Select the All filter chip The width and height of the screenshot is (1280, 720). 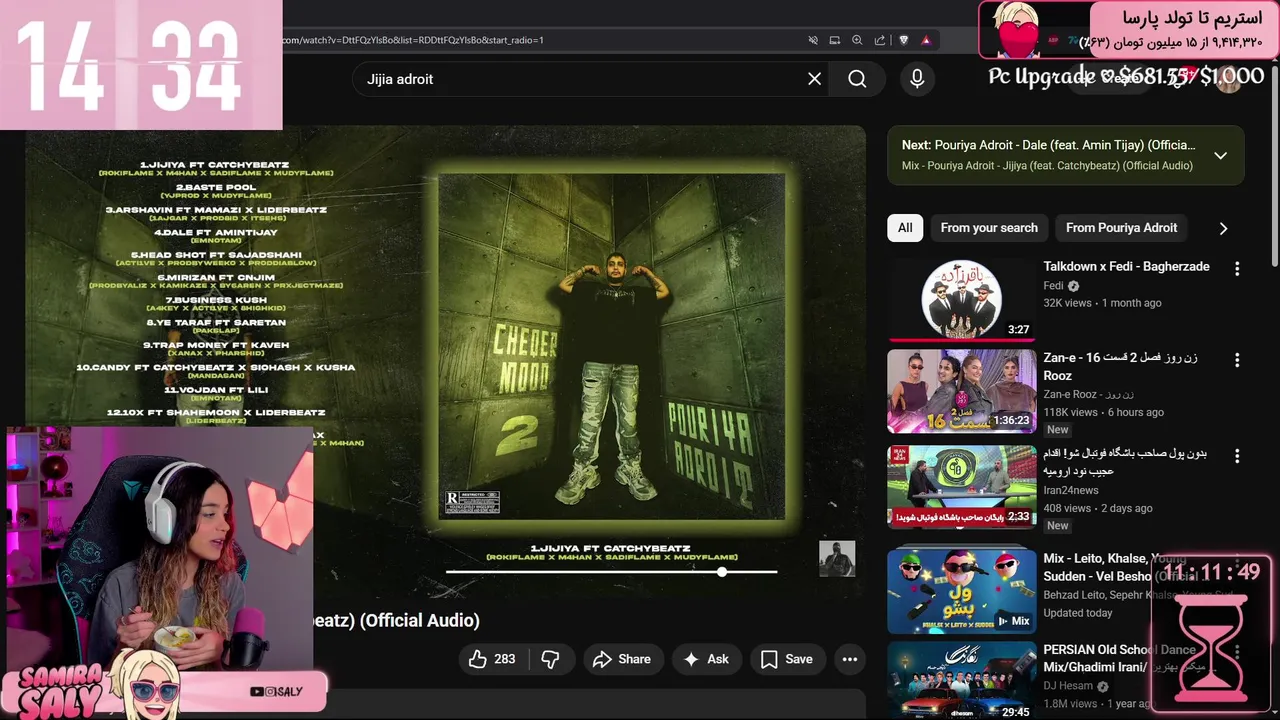pos(905,228)
